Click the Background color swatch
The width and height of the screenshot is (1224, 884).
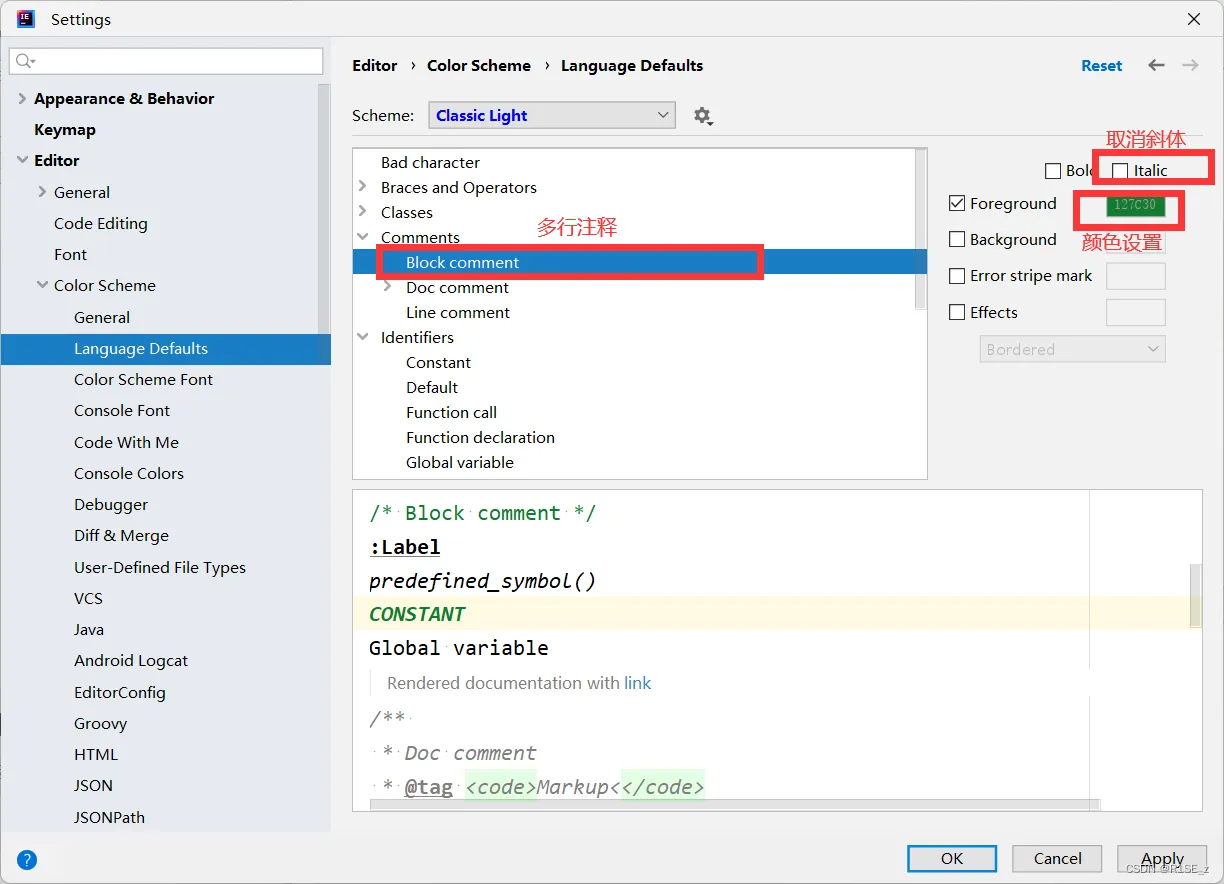[x=1135, y=240]
